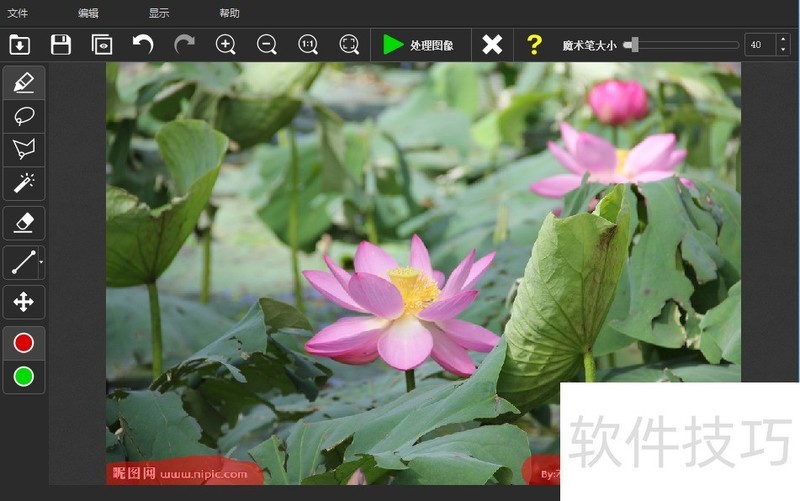Select the marker pen tool
This screenshot has height=501, width=800.
coord(24,83)
